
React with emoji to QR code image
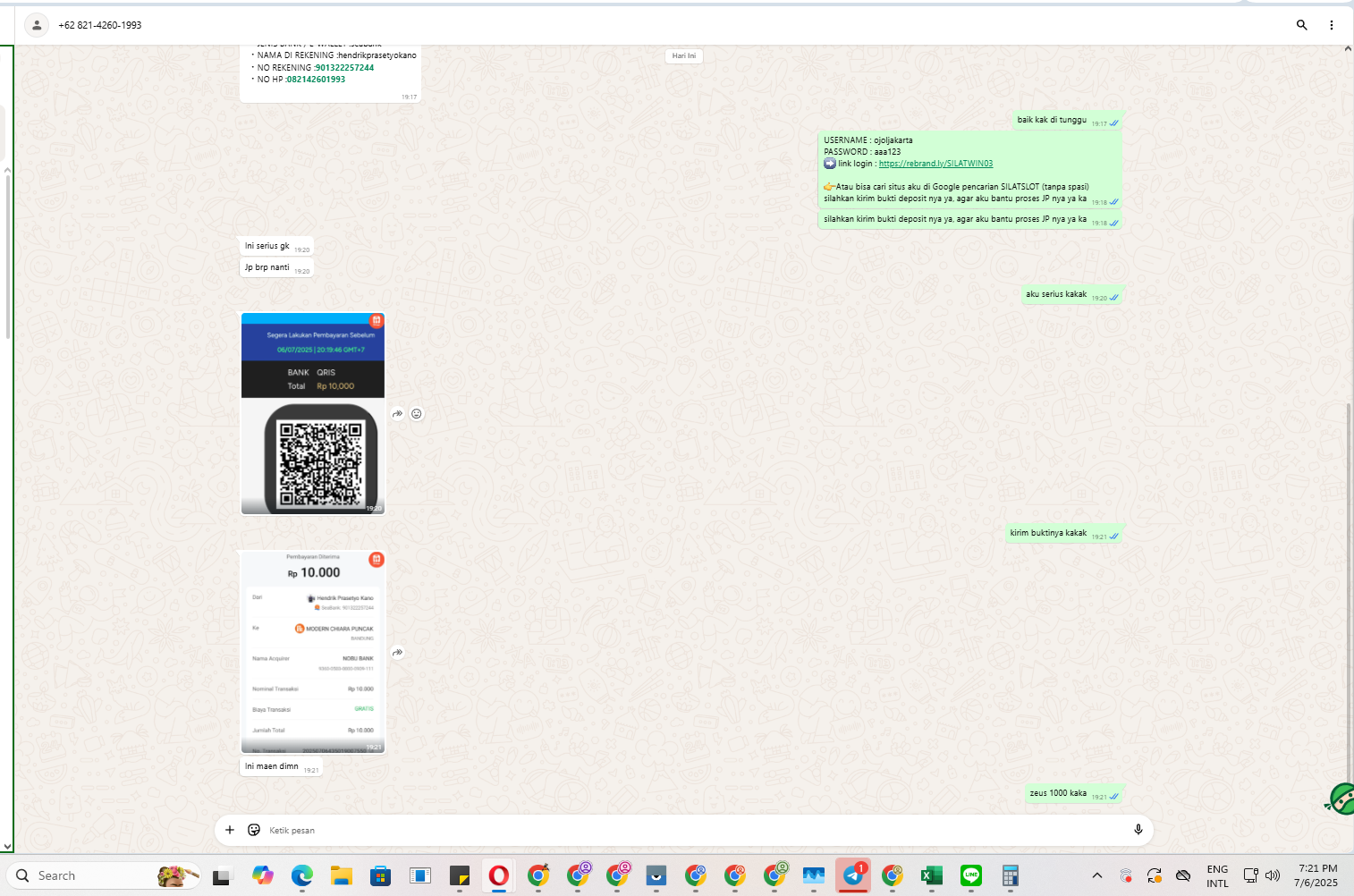point(417,414)
